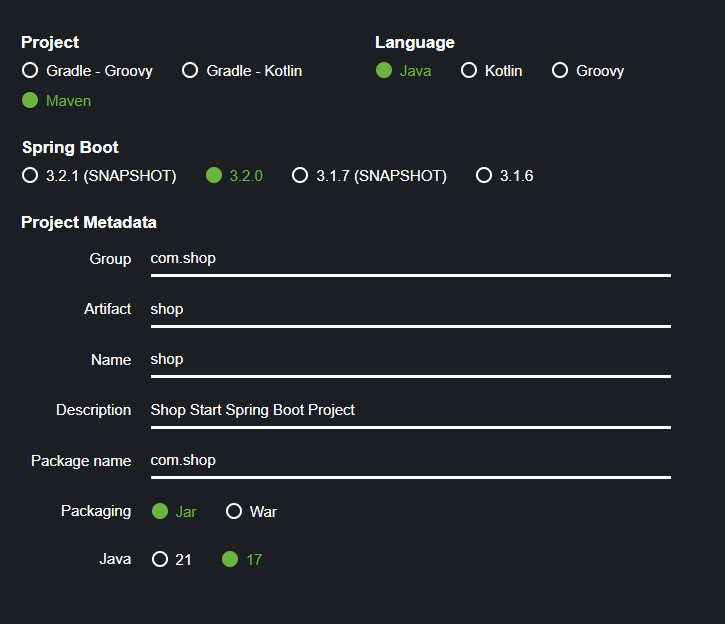Viewport: 725px width, 624px height.
Task: Click into the Name field
Action: 410,360
